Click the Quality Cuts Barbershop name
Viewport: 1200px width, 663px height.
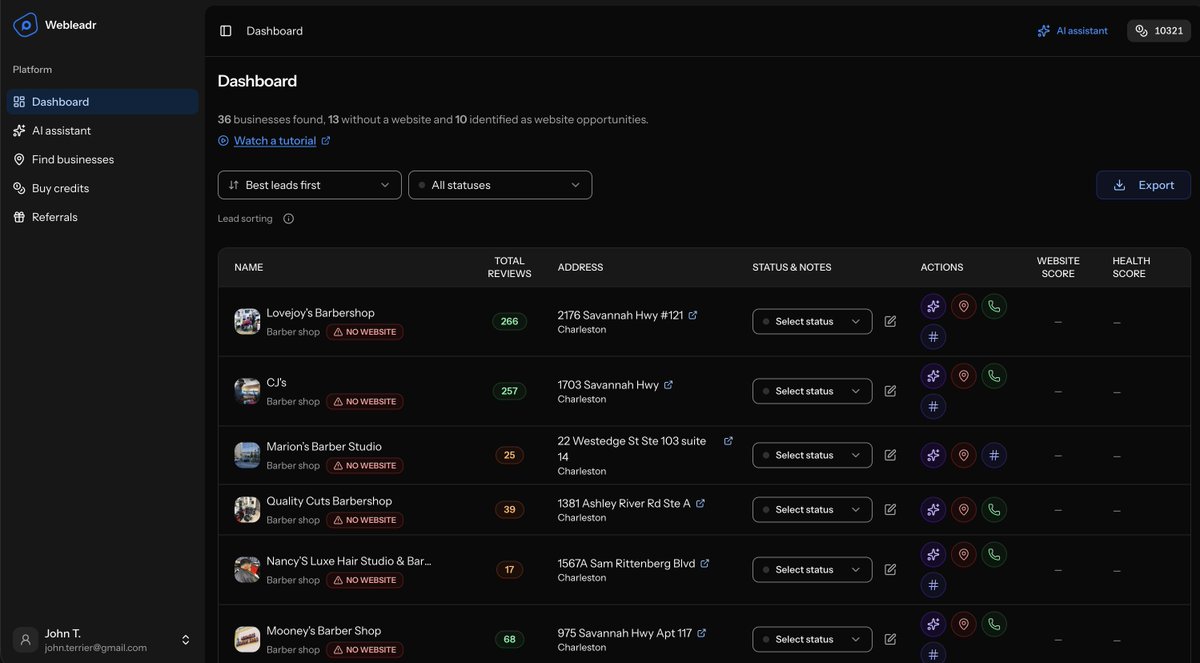click(x=329, y=501)
